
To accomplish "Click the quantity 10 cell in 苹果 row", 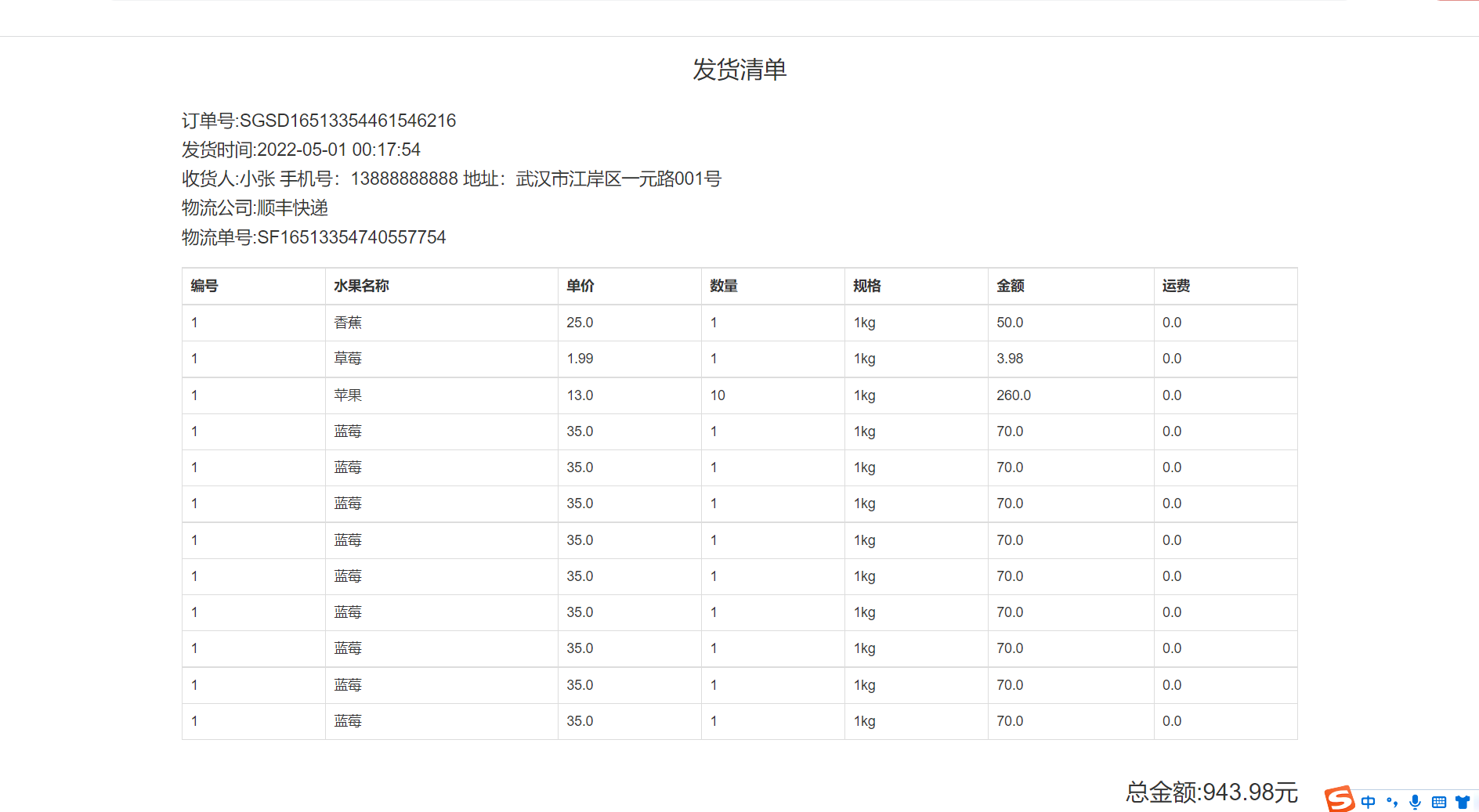I will click(773, 395).
